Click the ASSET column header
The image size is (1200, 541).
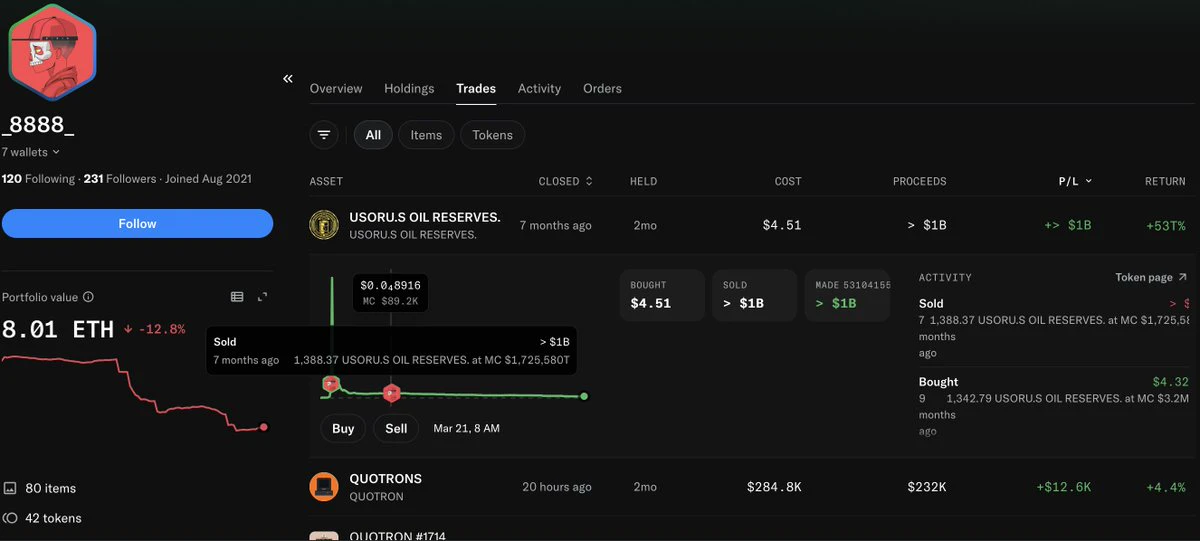click(x=326, y=181)
